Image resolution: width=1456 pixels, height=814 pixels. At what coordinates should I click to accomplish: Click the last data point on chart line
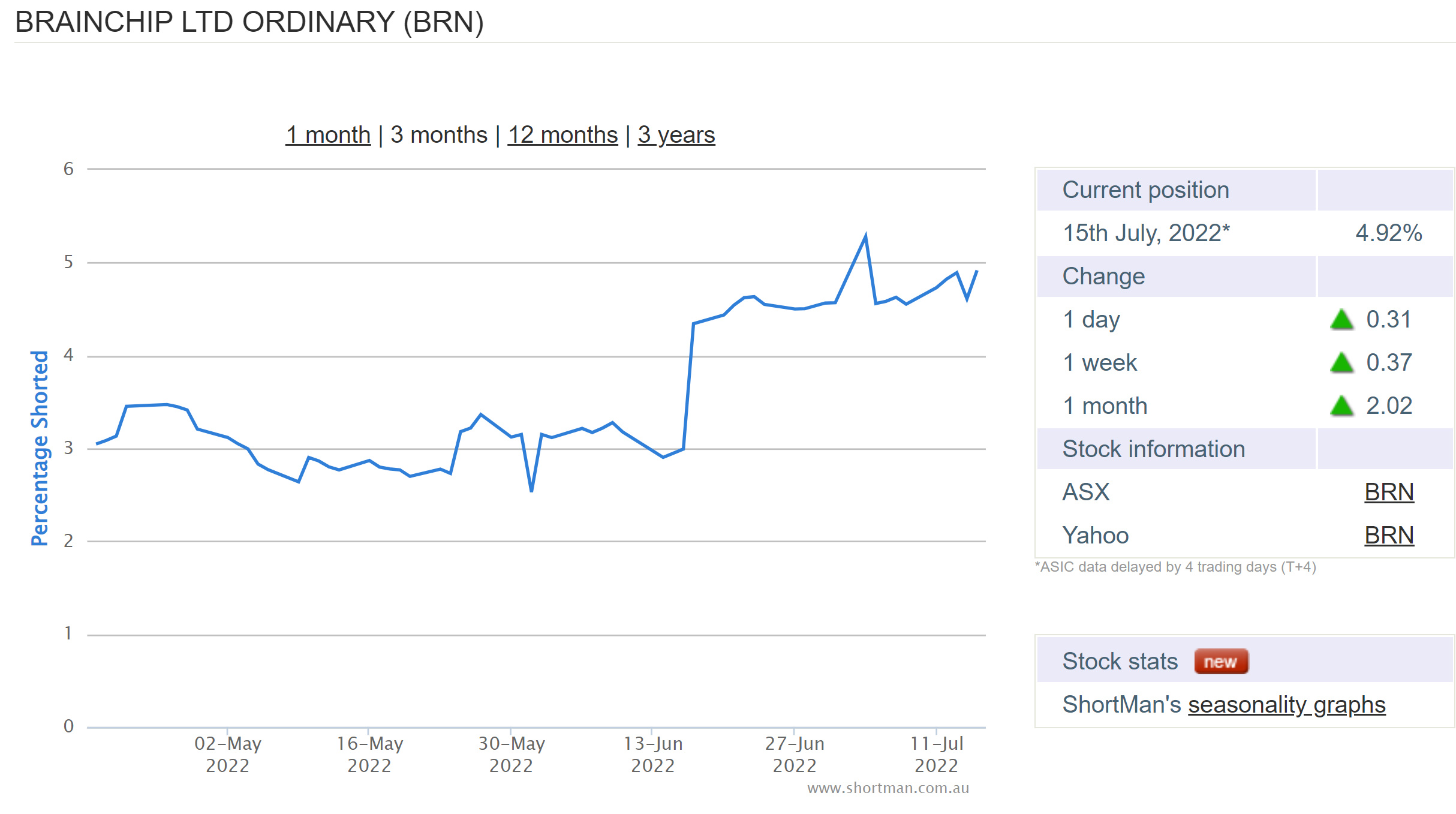click(x=977, y=271)
